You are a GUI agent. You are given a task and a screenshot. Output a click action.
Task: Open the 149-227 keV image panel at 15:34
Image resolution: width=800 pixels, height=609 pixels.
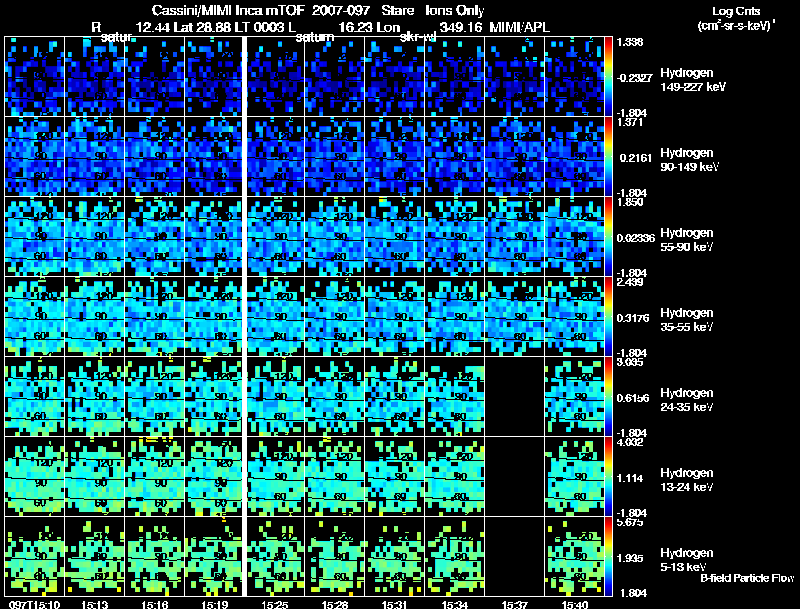455,77
